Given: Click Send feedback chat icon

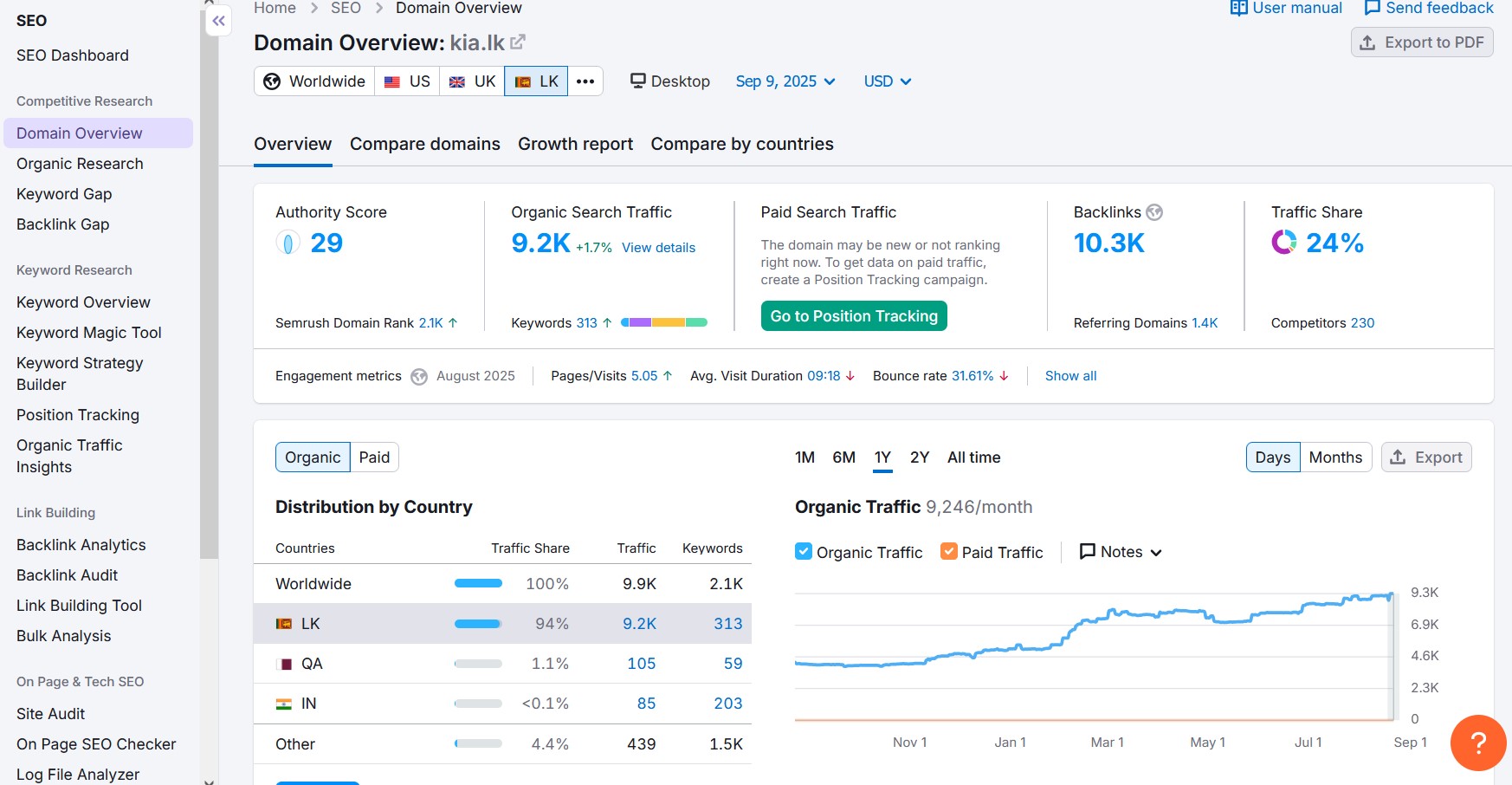Looking at the screenshot, I should pyautogui.click(x=1372, y=8).
